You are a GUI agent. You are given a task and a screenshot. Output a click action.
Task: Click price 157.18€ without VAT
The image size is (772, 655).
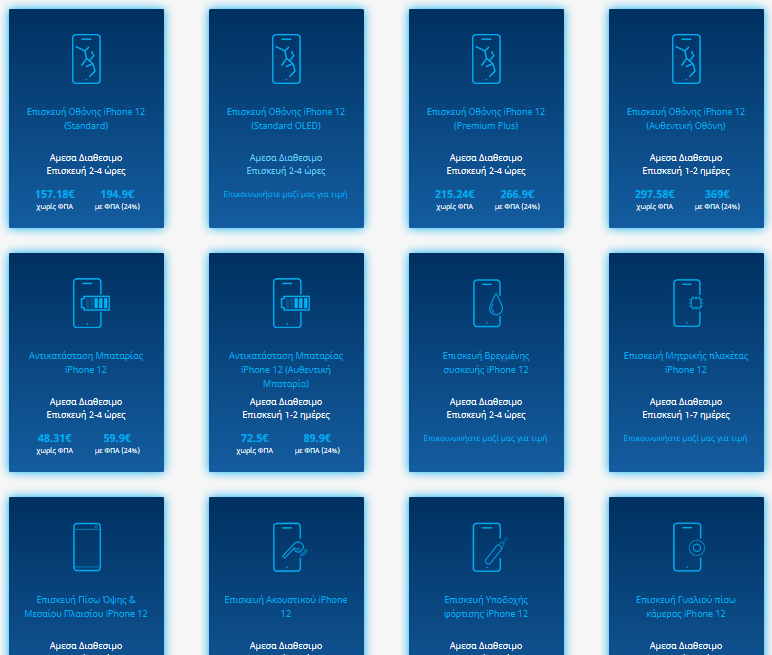point(55,194)
